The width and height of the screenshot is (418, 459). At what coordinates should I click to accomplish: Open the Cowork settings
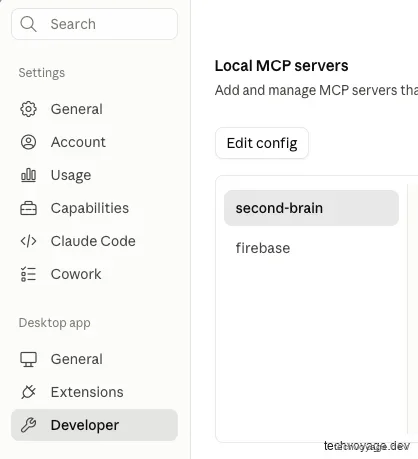pos(94,274)
